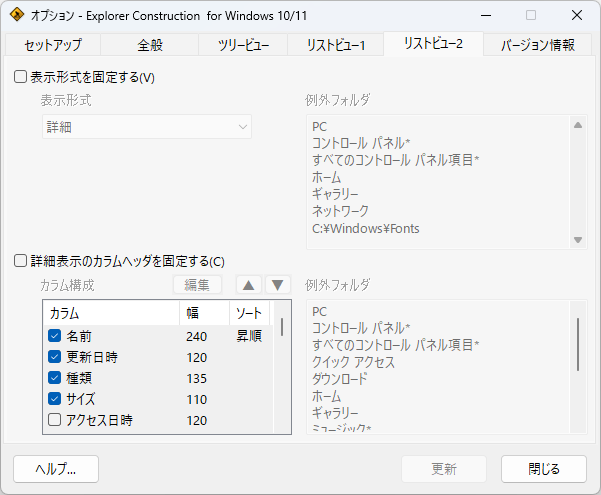Click the ヘルプ button
601x495 pixels.
pos(56,469)
